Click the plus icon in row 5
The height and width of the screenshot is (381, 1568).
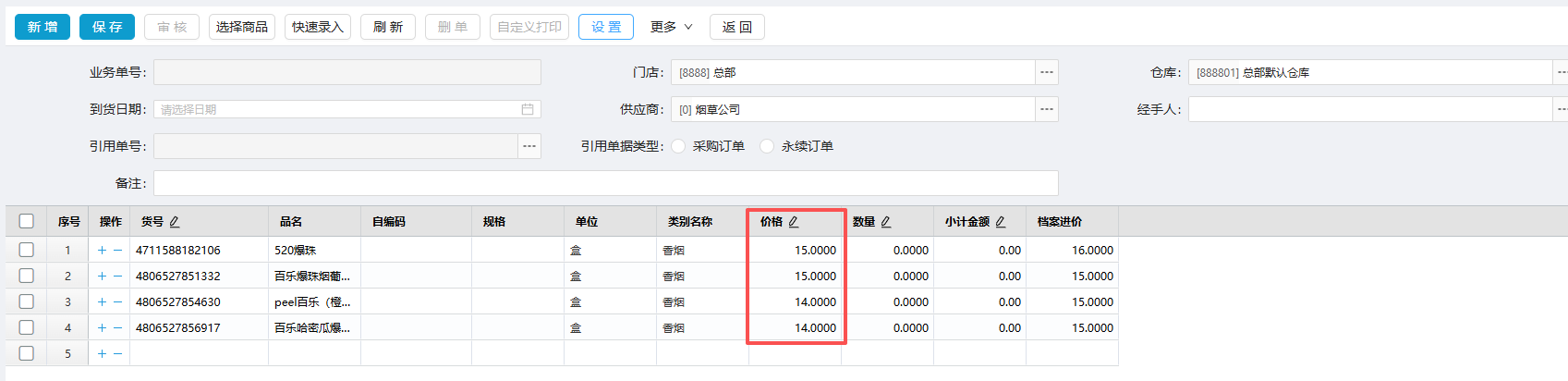click(x=102, y=354)
